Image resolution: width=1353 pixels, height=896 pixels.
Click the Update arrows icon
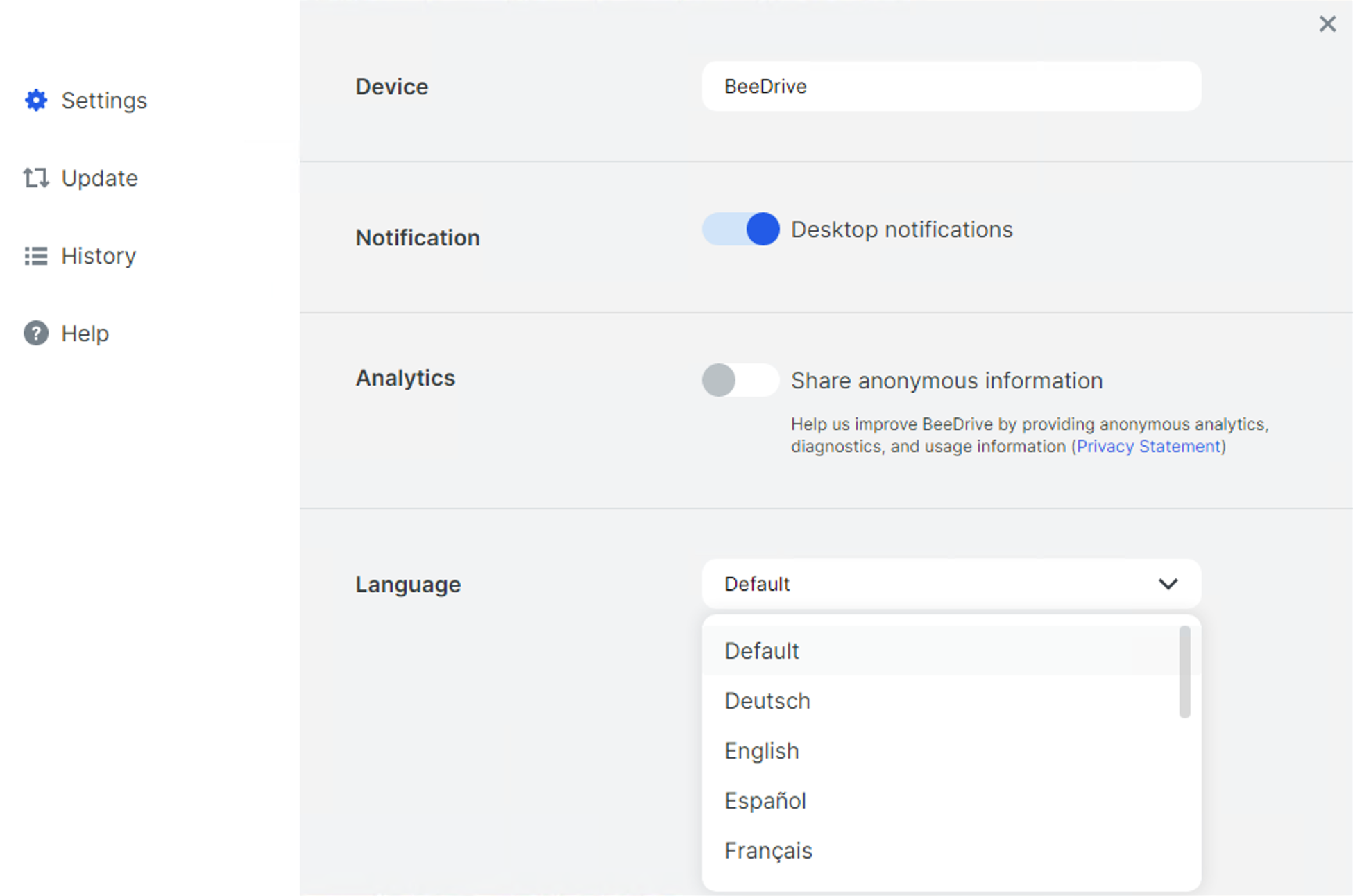pyautogui.click(x=36, y=178)
